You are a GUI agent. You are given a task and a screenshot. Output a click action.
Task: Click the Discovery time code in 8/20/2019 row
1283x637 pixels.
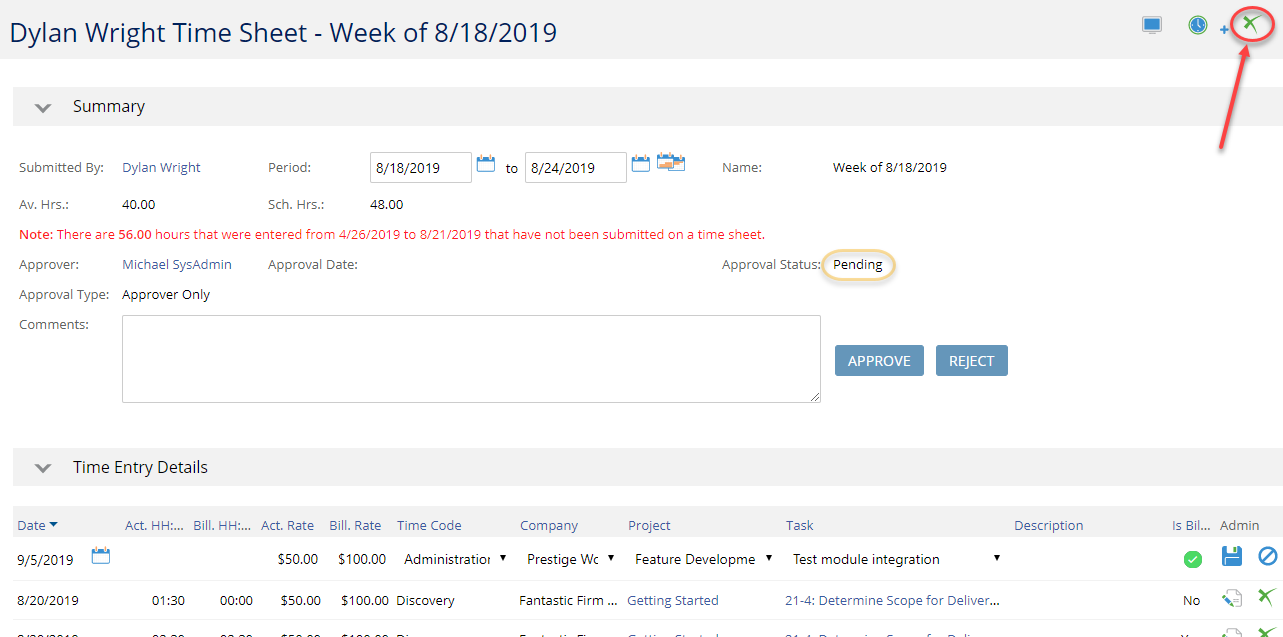point(425,600)
